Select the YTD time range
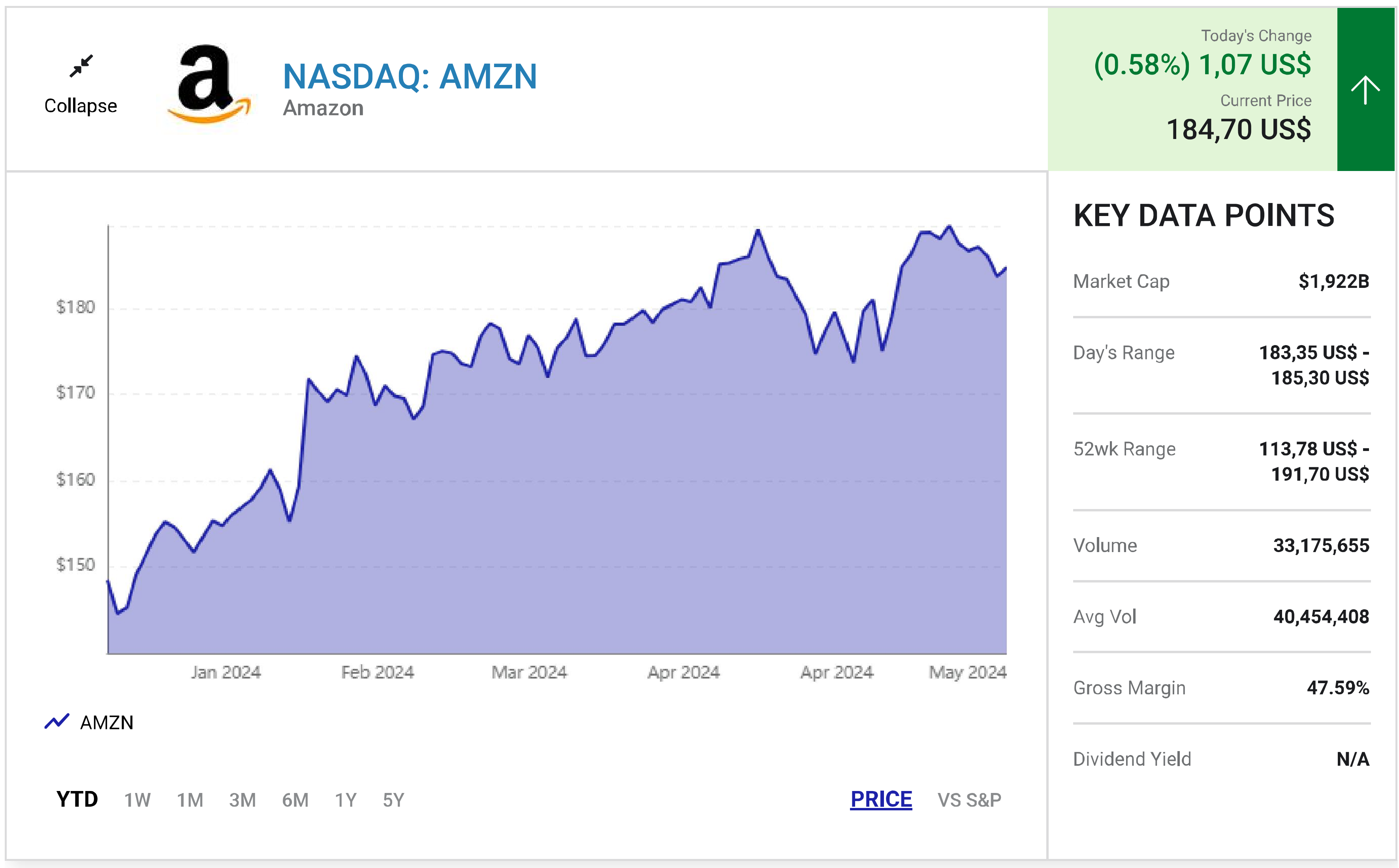This screenshot has height=868, width=1399. click(77, 799)
